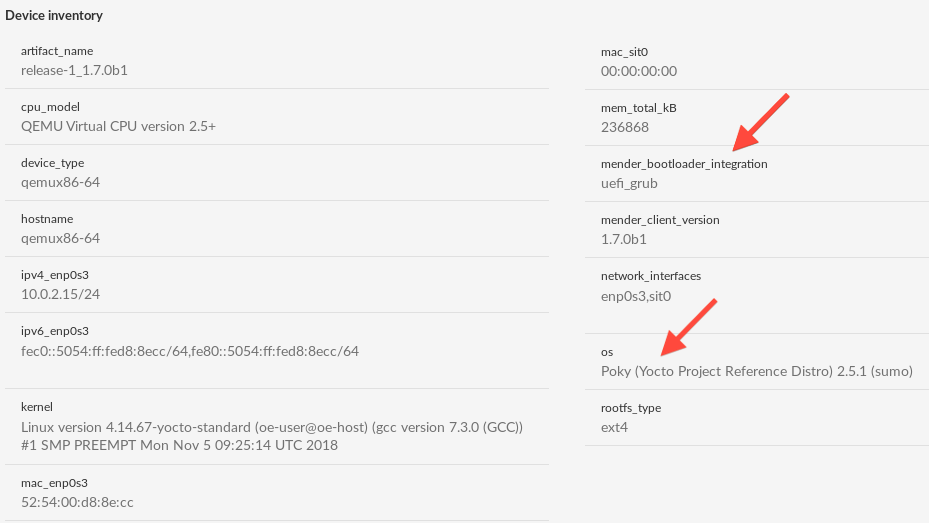
Task: Select the uefi_grub value
Action: [x=629, y=184]
